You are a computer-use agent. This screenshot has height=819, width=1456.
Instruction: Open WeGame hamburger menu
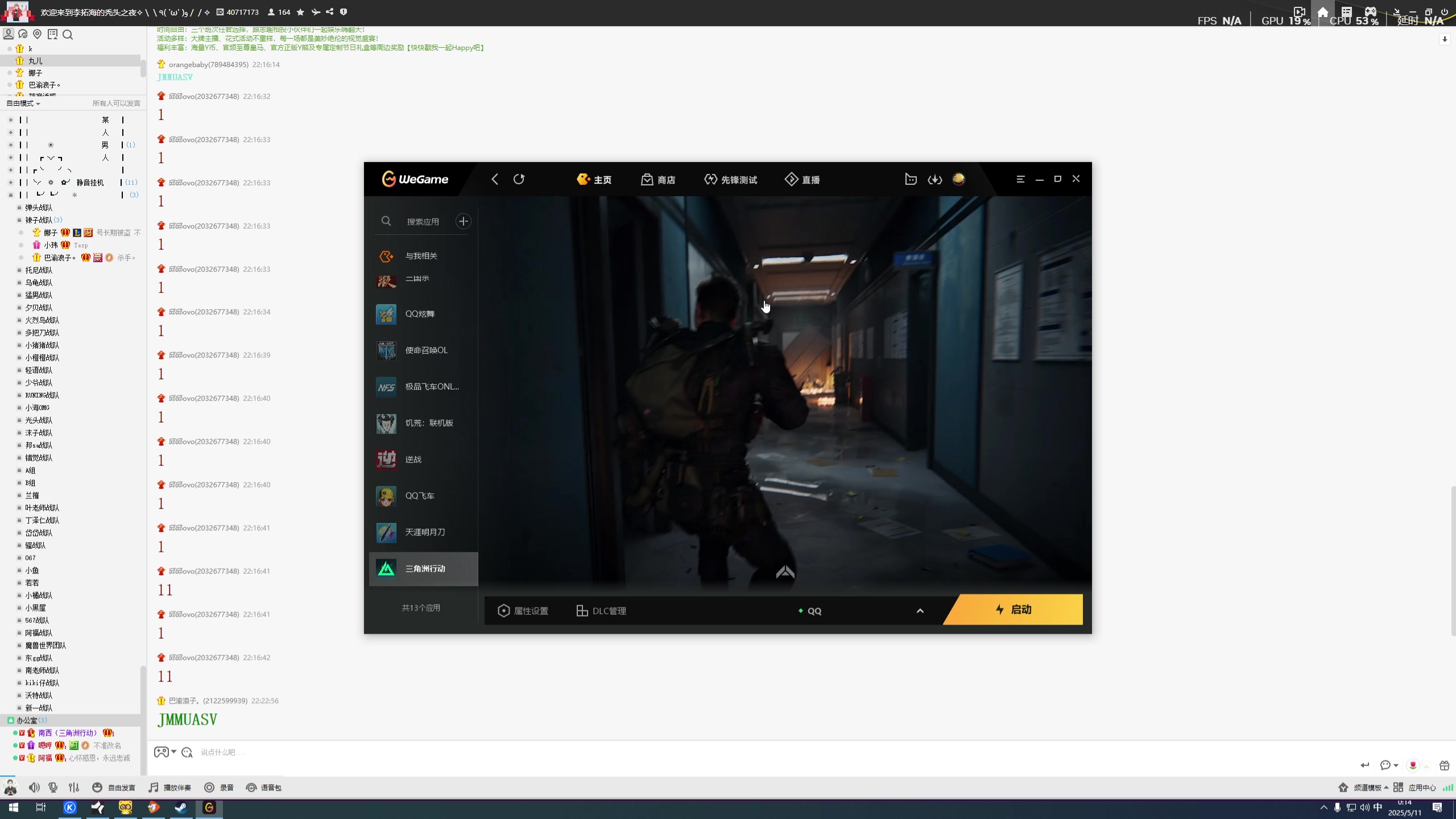tap(1020, 179)
